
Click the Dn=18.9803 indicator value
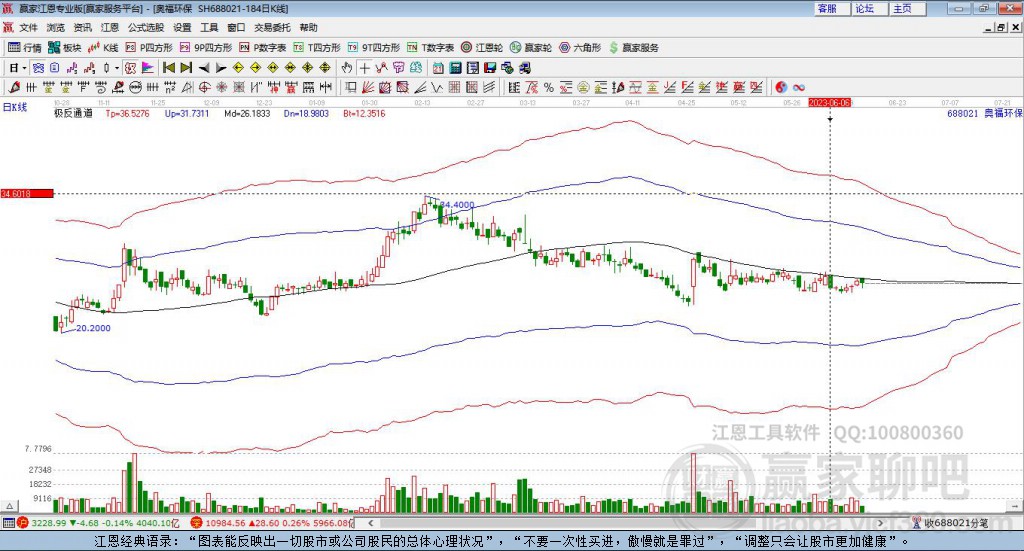click(x=306, y=114)
